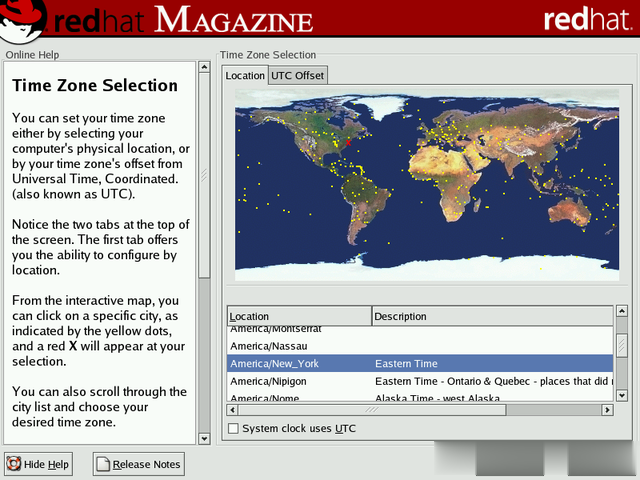Click Australia on the world map
The height and width of the screenshot is (480, 640).
point(569,211)
